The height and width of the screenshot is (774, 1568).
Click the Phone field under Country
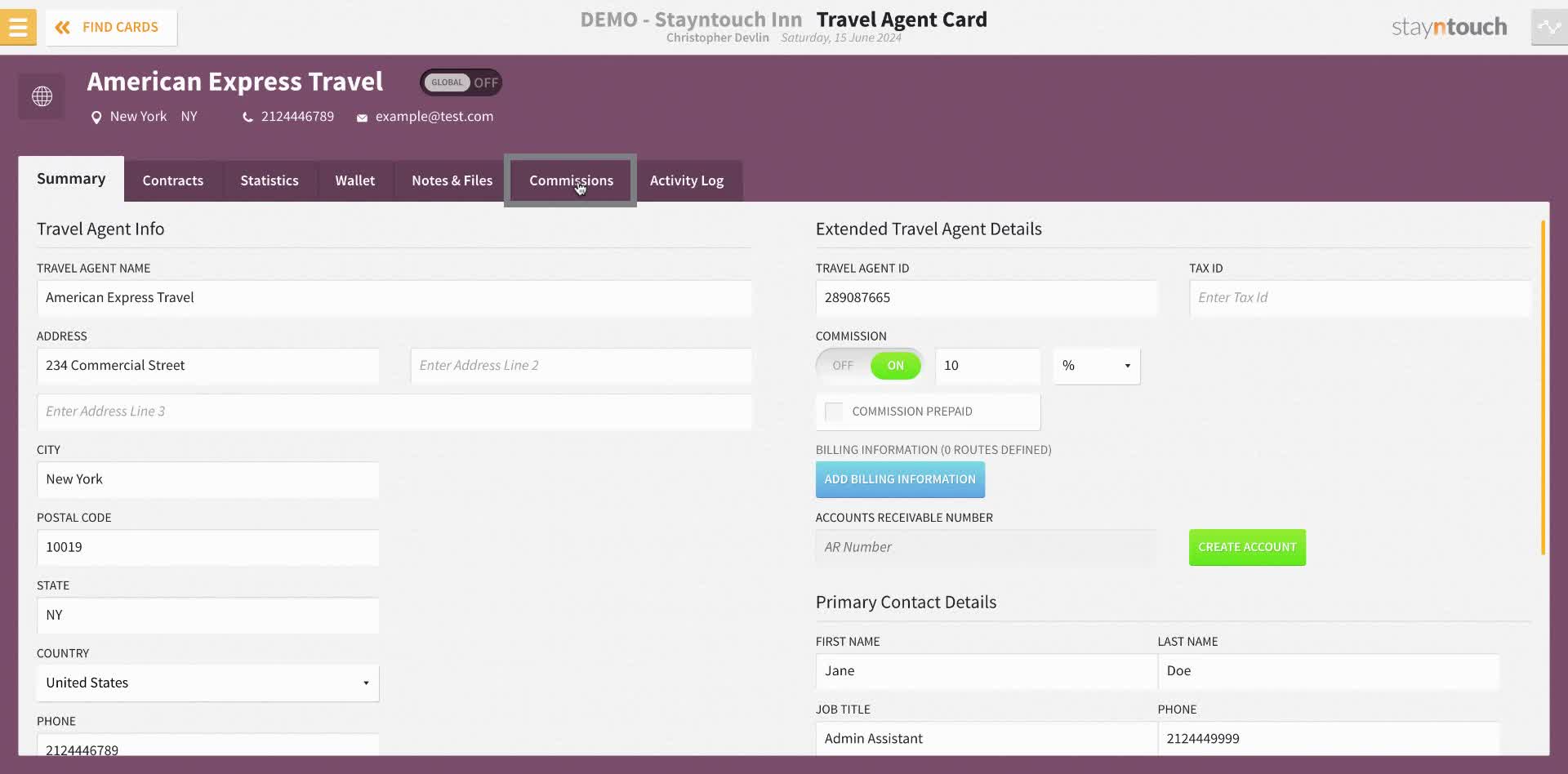tap(207, 745)
